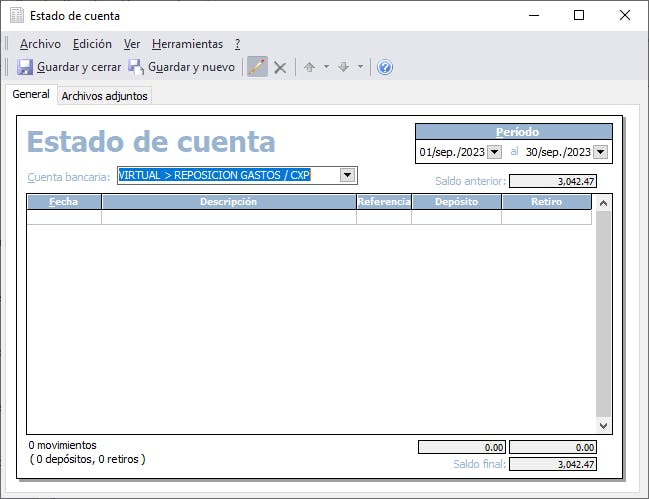649x499 pixels.
Task: Toggle the pencil edit mode icon
Action: point(257,67)
